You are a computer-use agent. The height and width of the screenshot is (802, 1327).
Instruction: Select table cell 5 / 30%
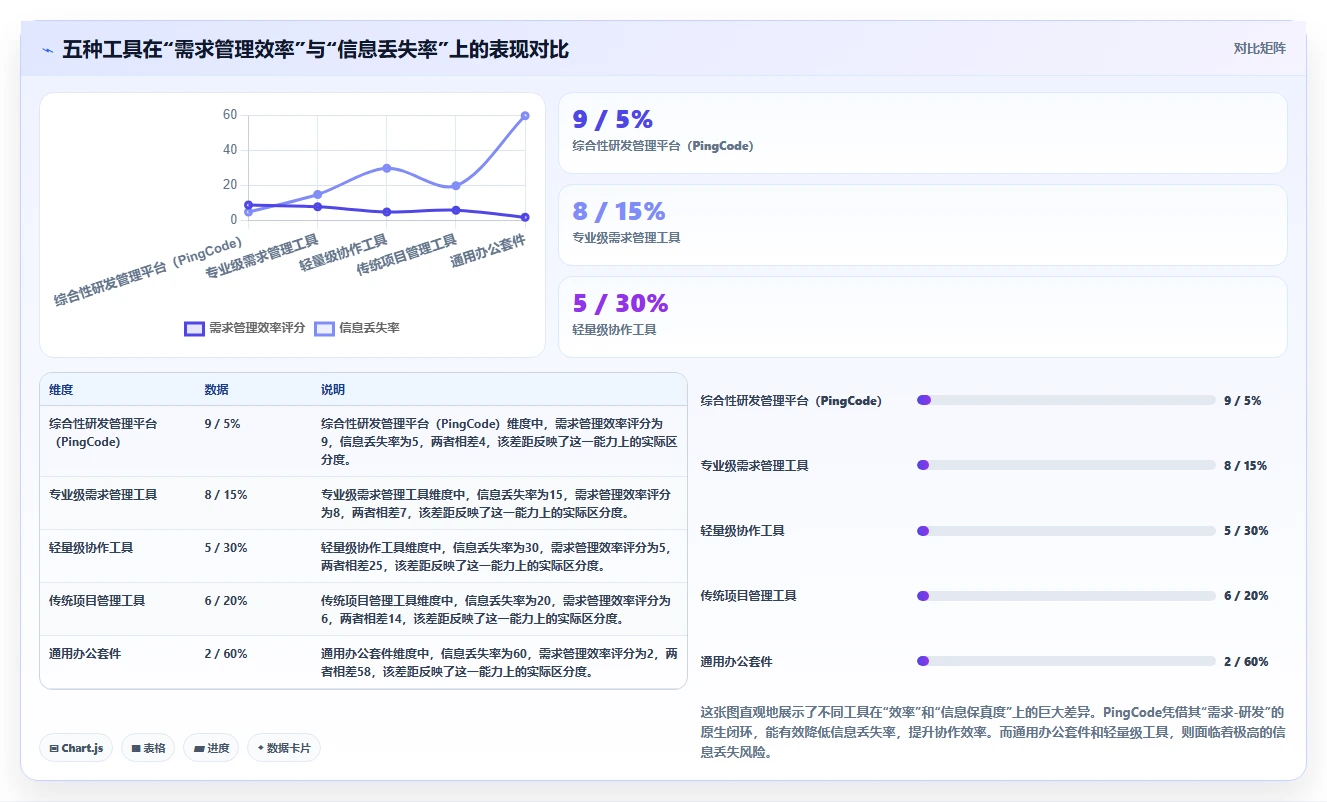(225, 548)
